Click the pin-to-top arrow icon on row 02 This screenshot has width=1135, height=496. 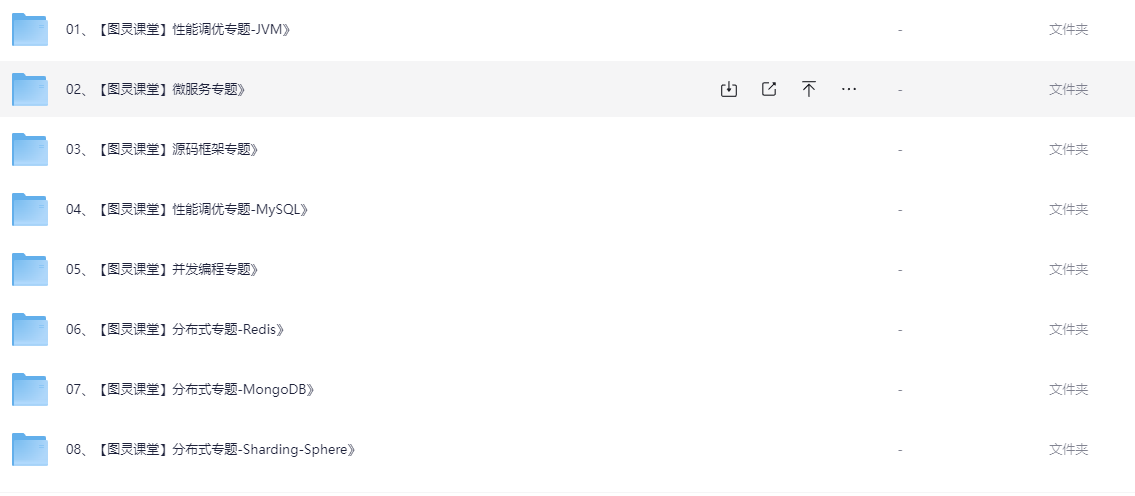point(809,89)
